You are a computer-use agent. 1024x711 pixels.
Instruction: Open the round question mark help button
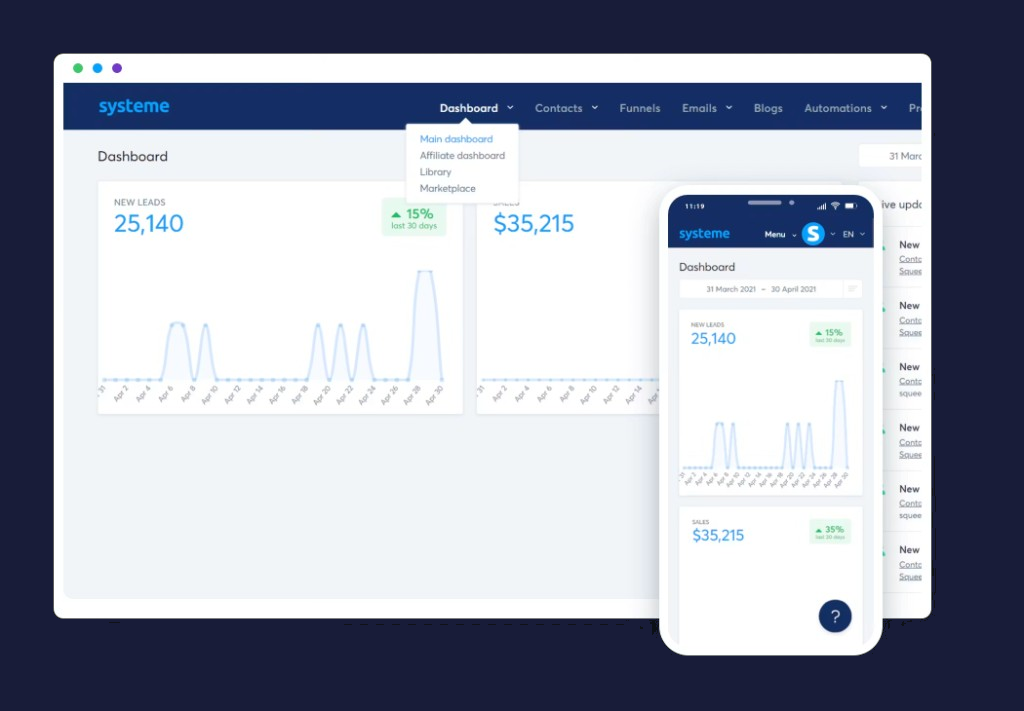(835, 616)
